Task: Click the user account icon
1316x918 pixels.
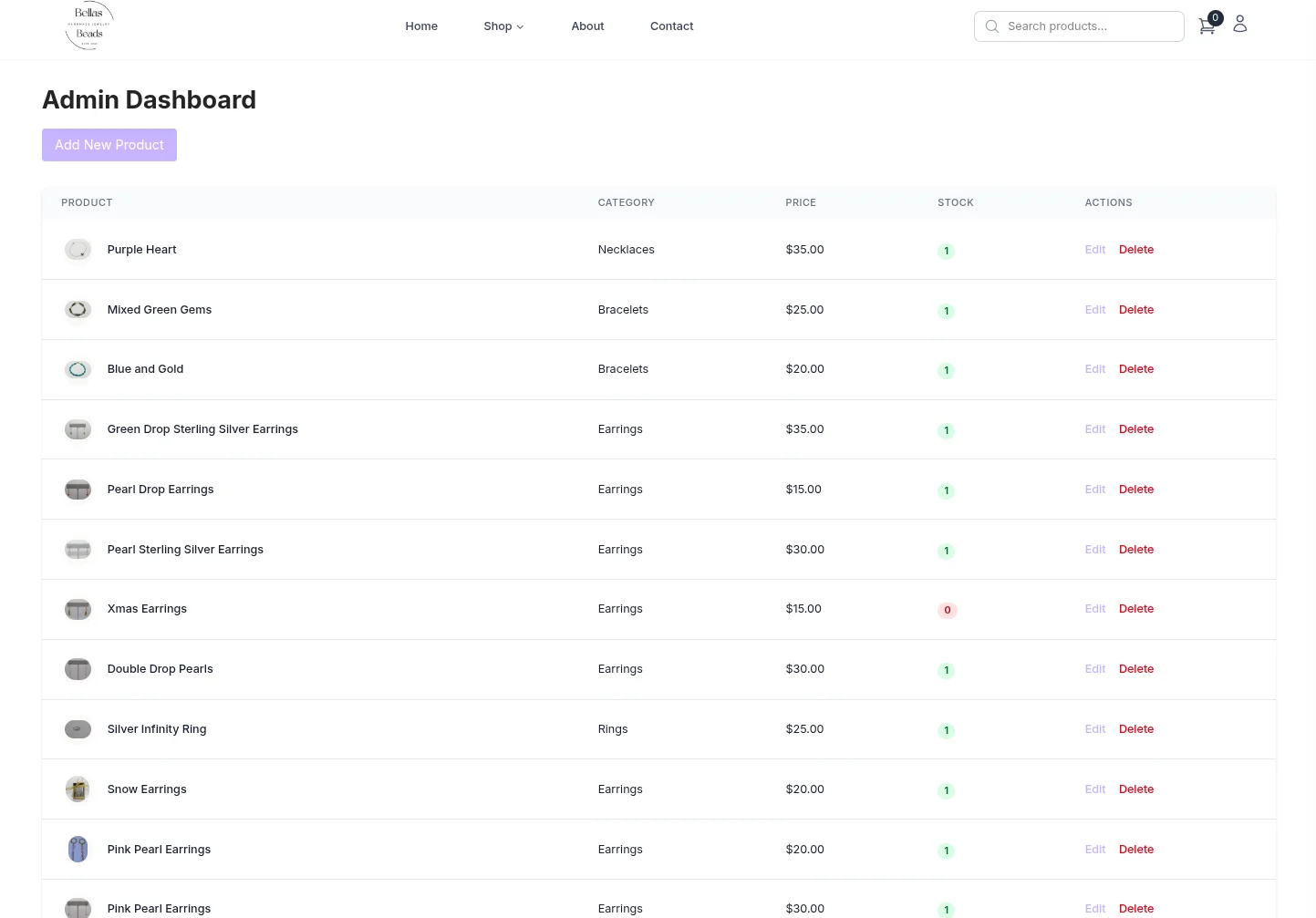Action: (1239, 24)
